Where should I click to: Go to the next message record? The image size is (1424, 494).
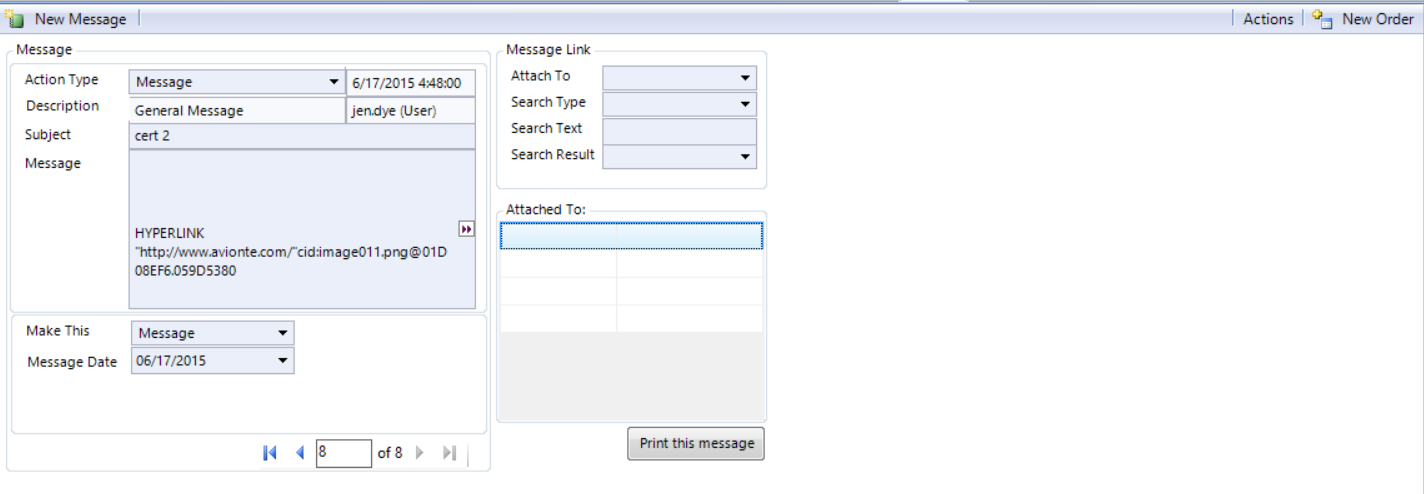(420, 453)
